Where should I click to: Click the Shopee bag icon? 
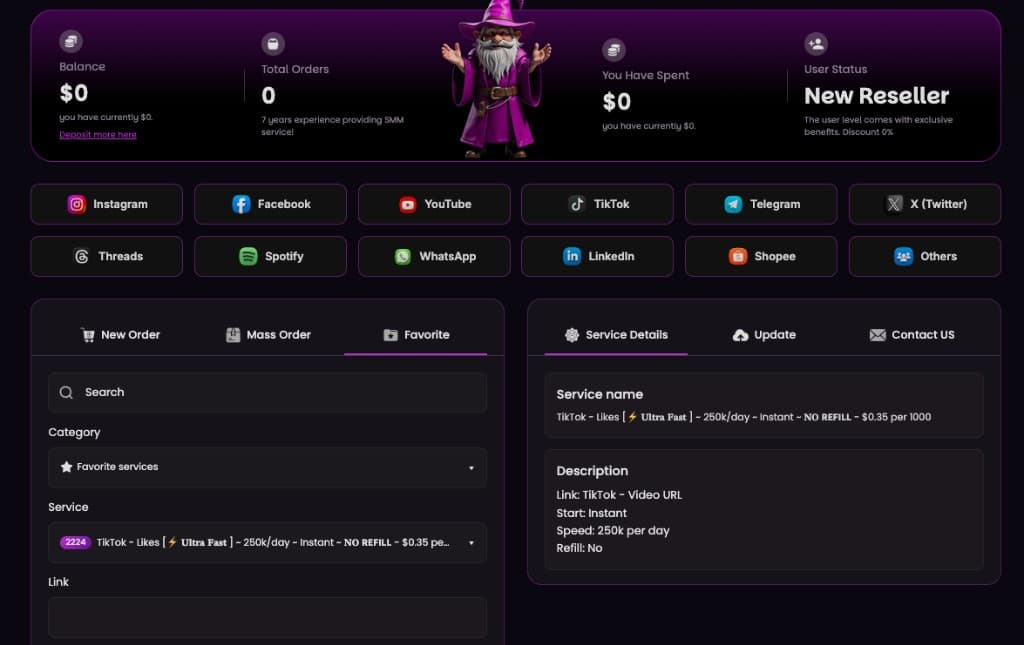pyautogui.click(x=738, y=257)
